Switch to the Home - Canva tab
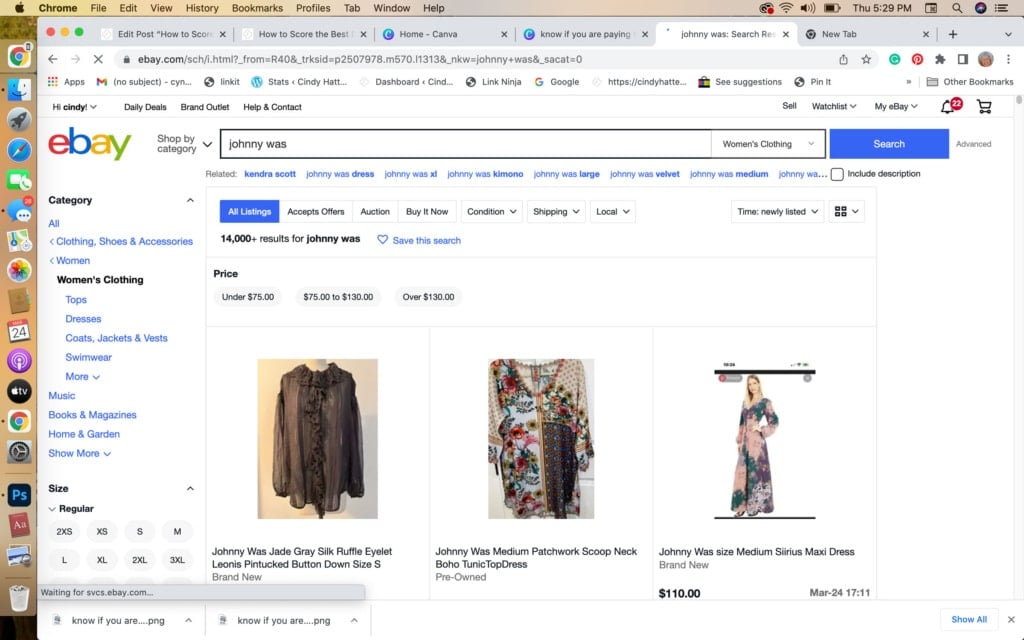The width and height of the screenshot is (1024, 640). point(430,33)
